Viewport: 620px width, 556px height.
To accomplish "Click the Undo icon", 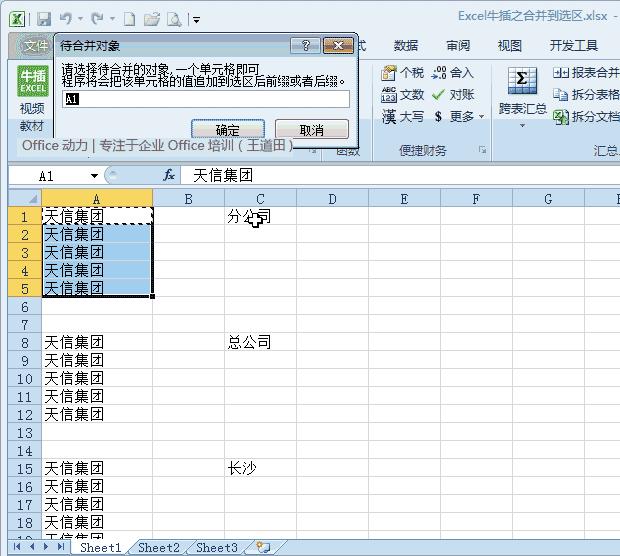I will 66,19.
